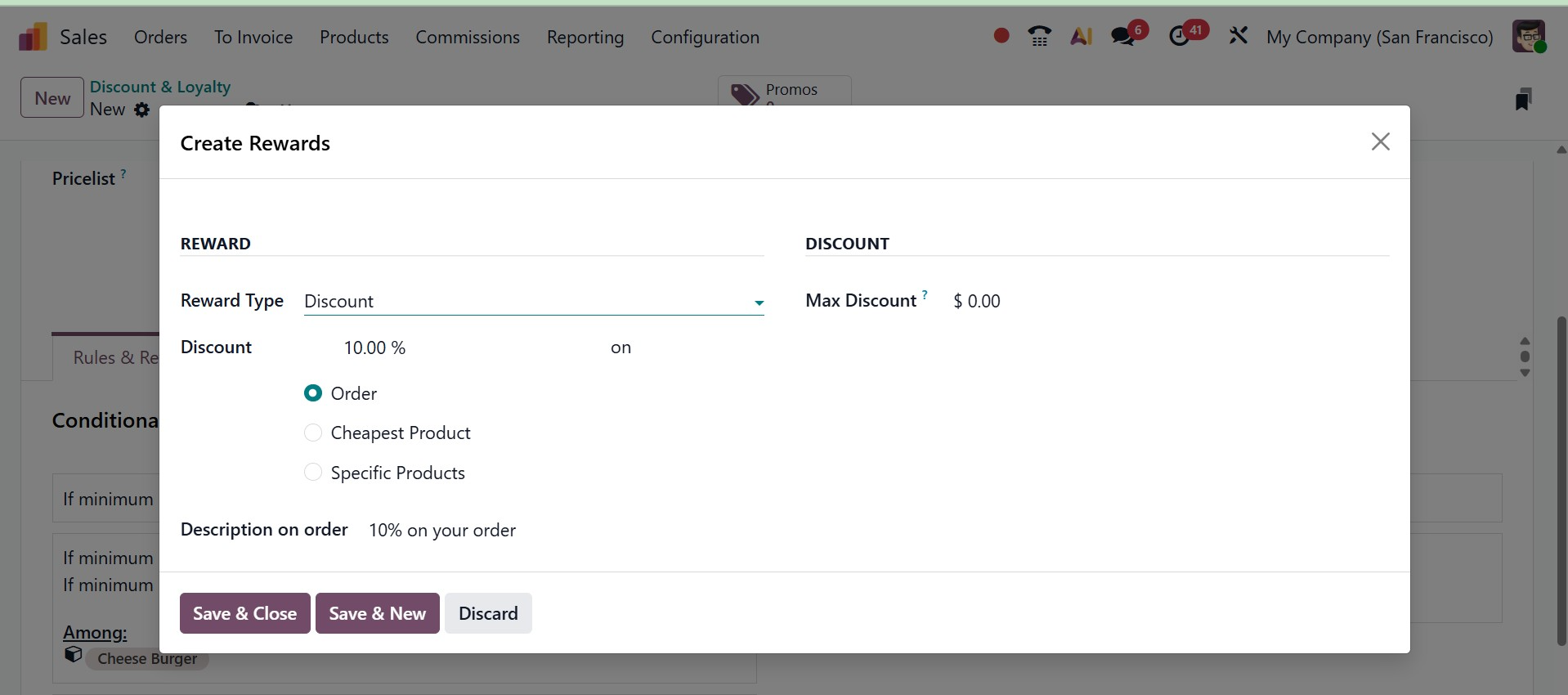Open the Reporting menu

585,38
